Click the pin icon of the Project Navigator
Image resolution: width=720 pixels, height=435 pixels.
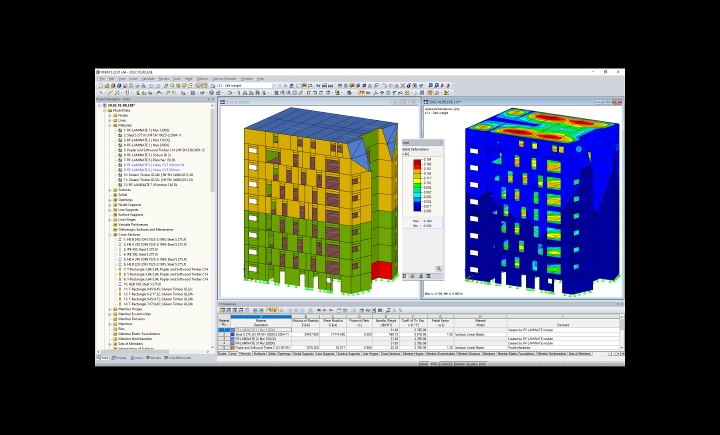click(x=208, y=99)
